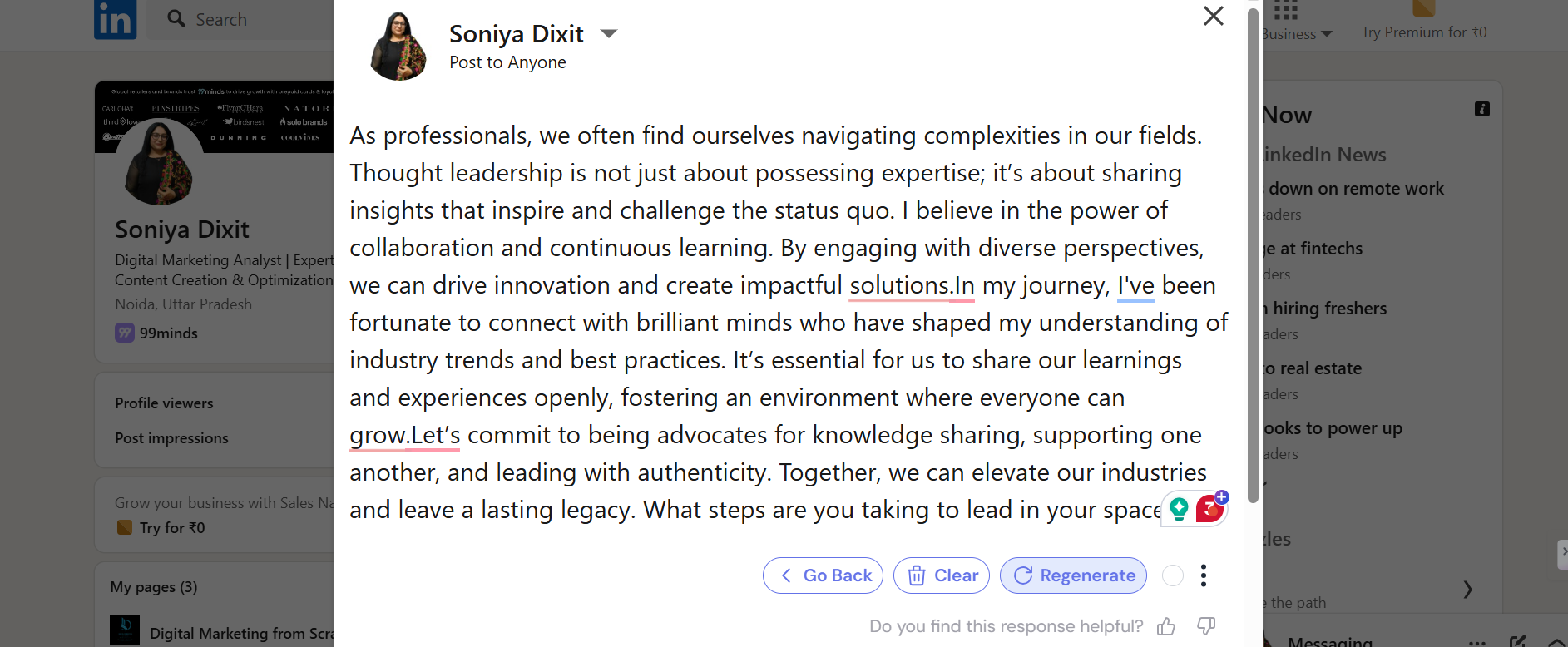This screenshot has height=647, width=1568.
Task: Click the compose new message icon
Action: (1518, 641)
